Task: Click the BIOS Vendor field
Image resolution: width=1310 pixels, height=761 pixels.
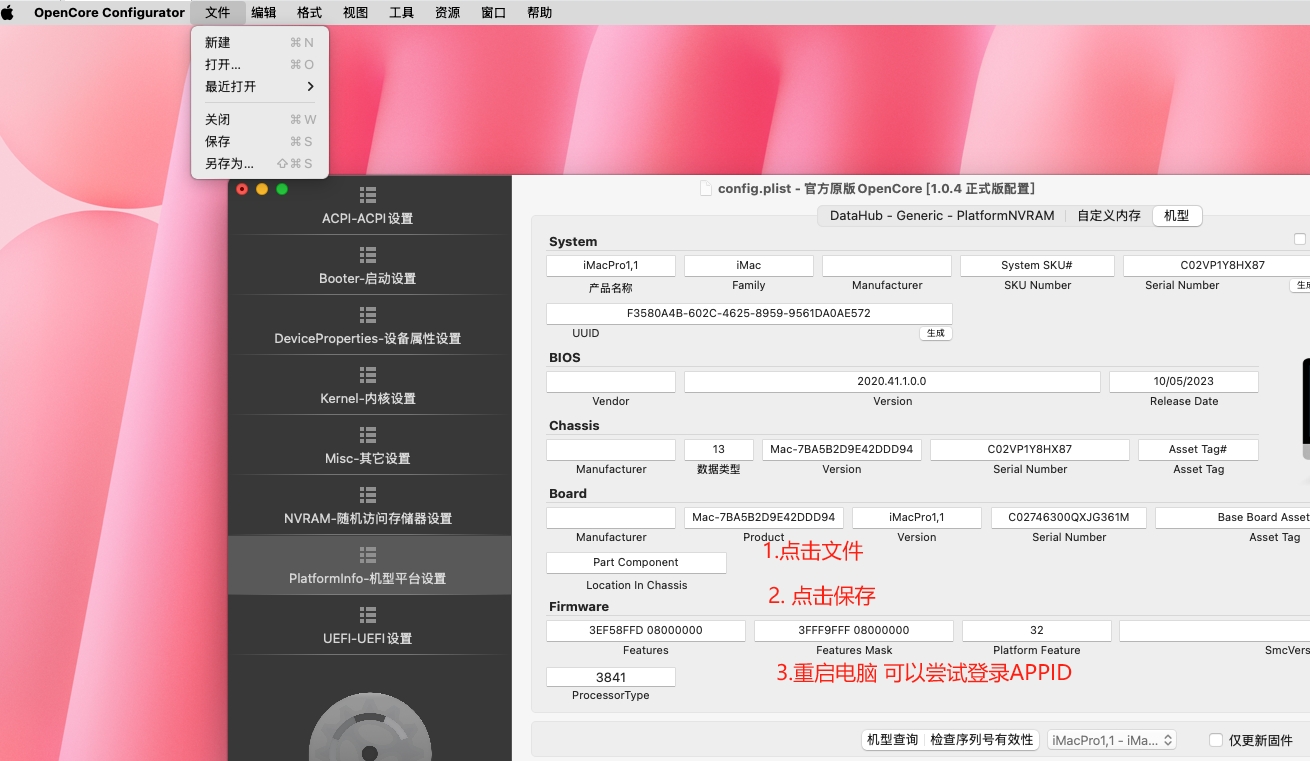Action: click(611, 381)
